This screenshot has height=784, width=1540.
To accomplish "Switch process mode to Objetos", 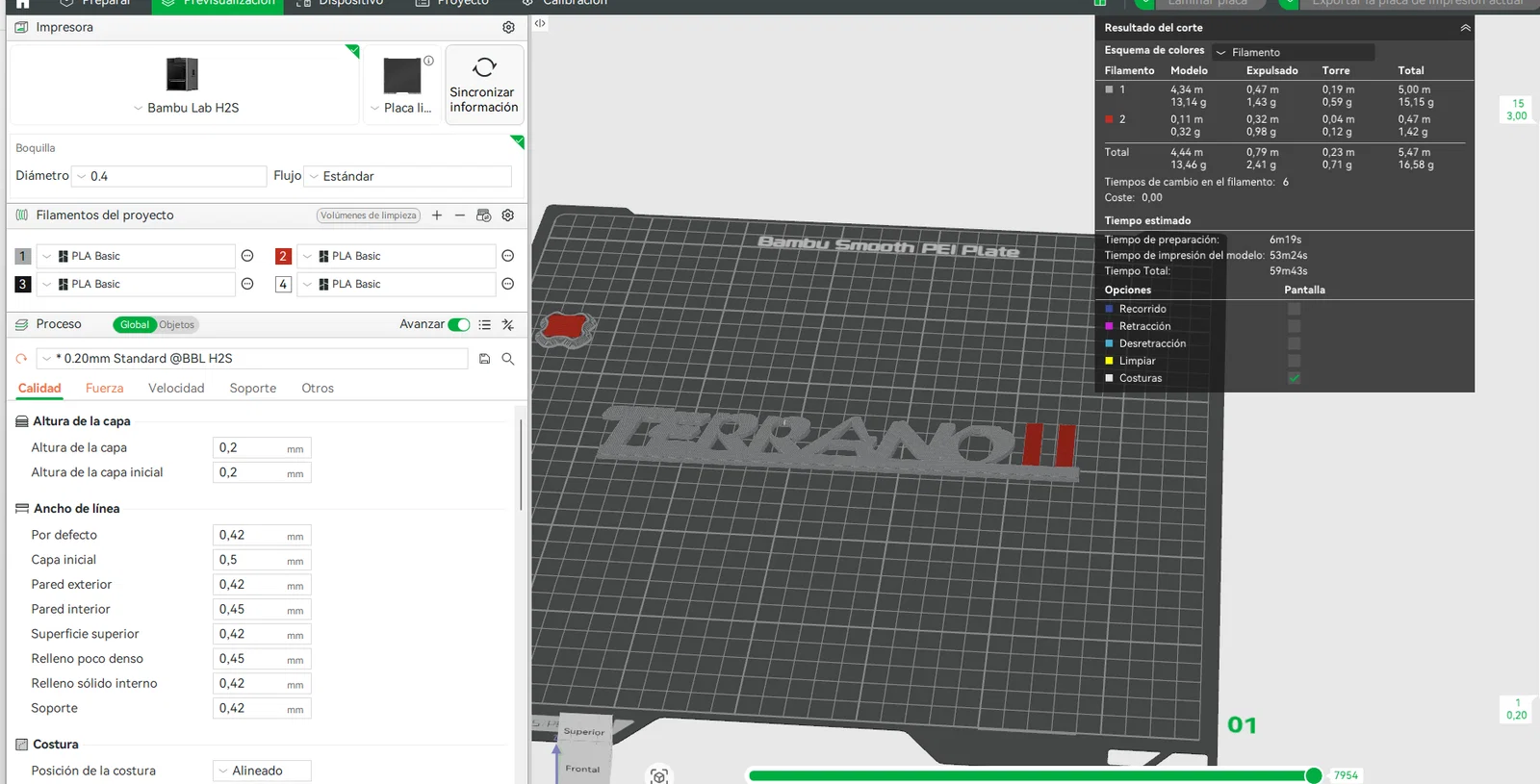I will pos(177,325).
